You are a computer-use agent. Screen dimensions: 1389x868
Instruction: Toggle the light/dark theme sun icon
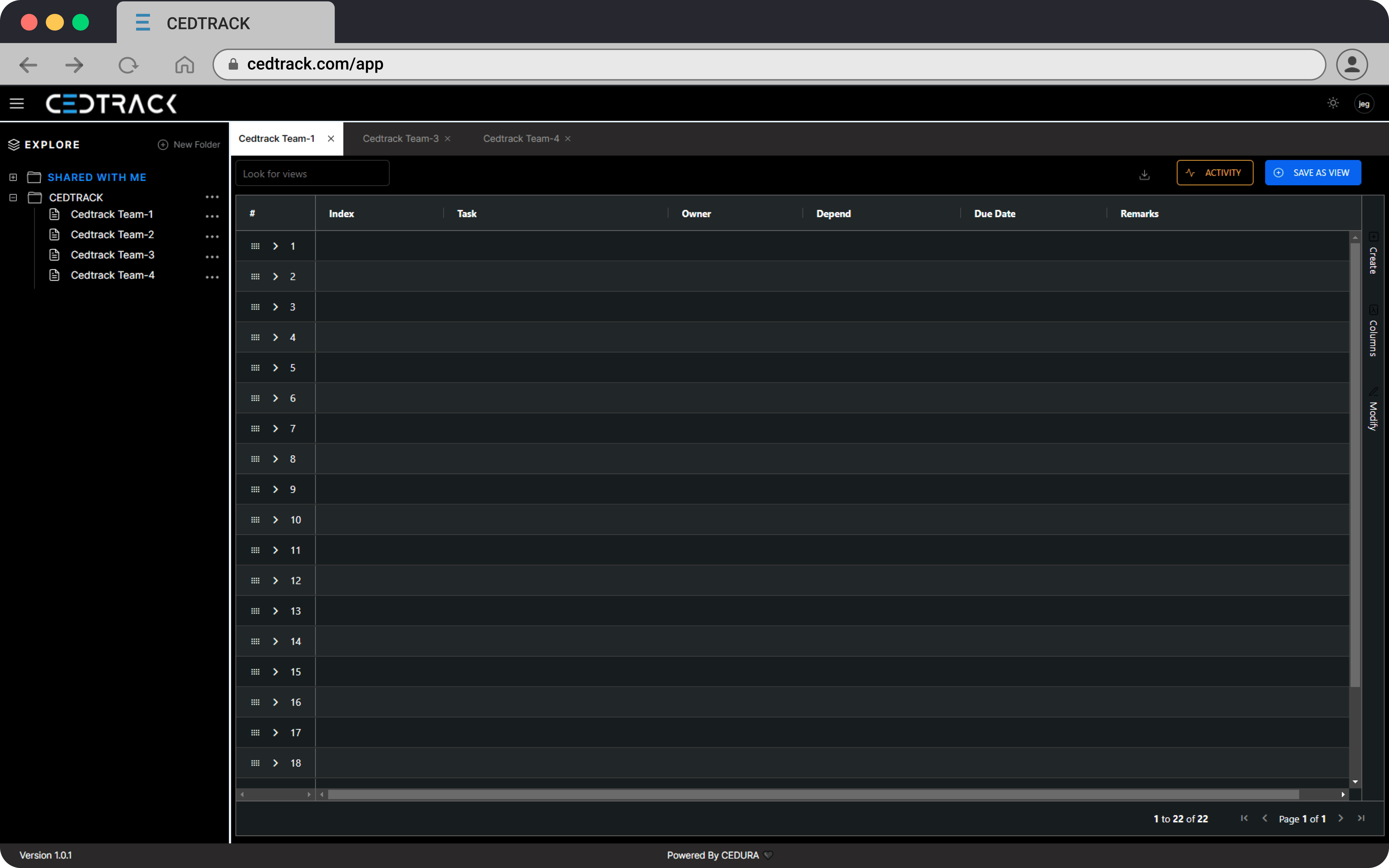coord(1333,103)
